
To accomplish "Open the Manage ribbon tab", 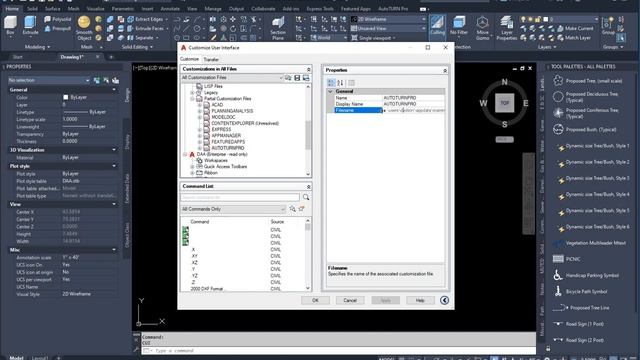I will pyautogui.click(x=212, y=9).
